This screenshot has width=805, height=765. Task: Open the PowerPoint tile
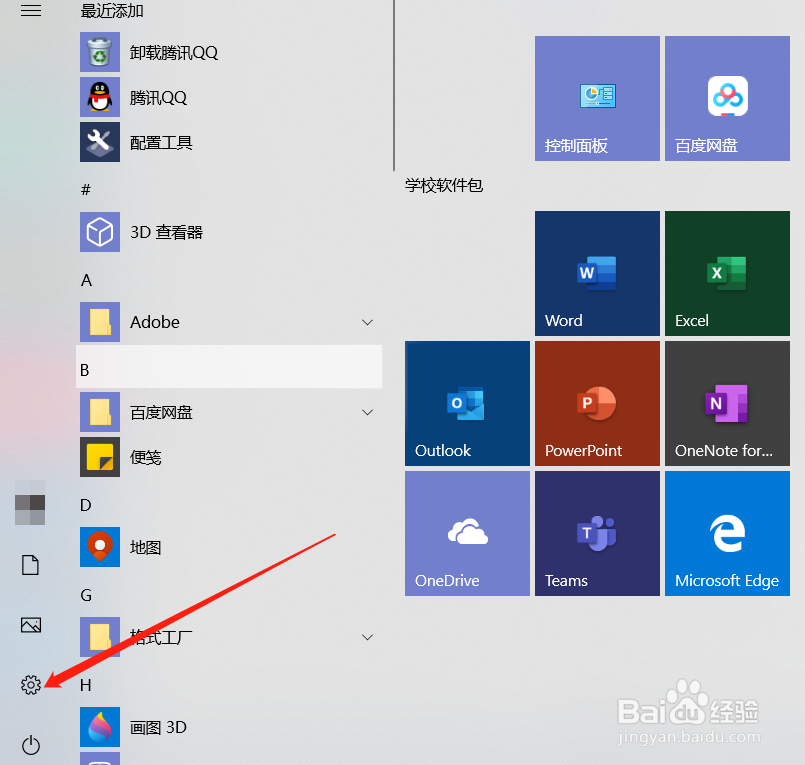click(x=597, y=404)
